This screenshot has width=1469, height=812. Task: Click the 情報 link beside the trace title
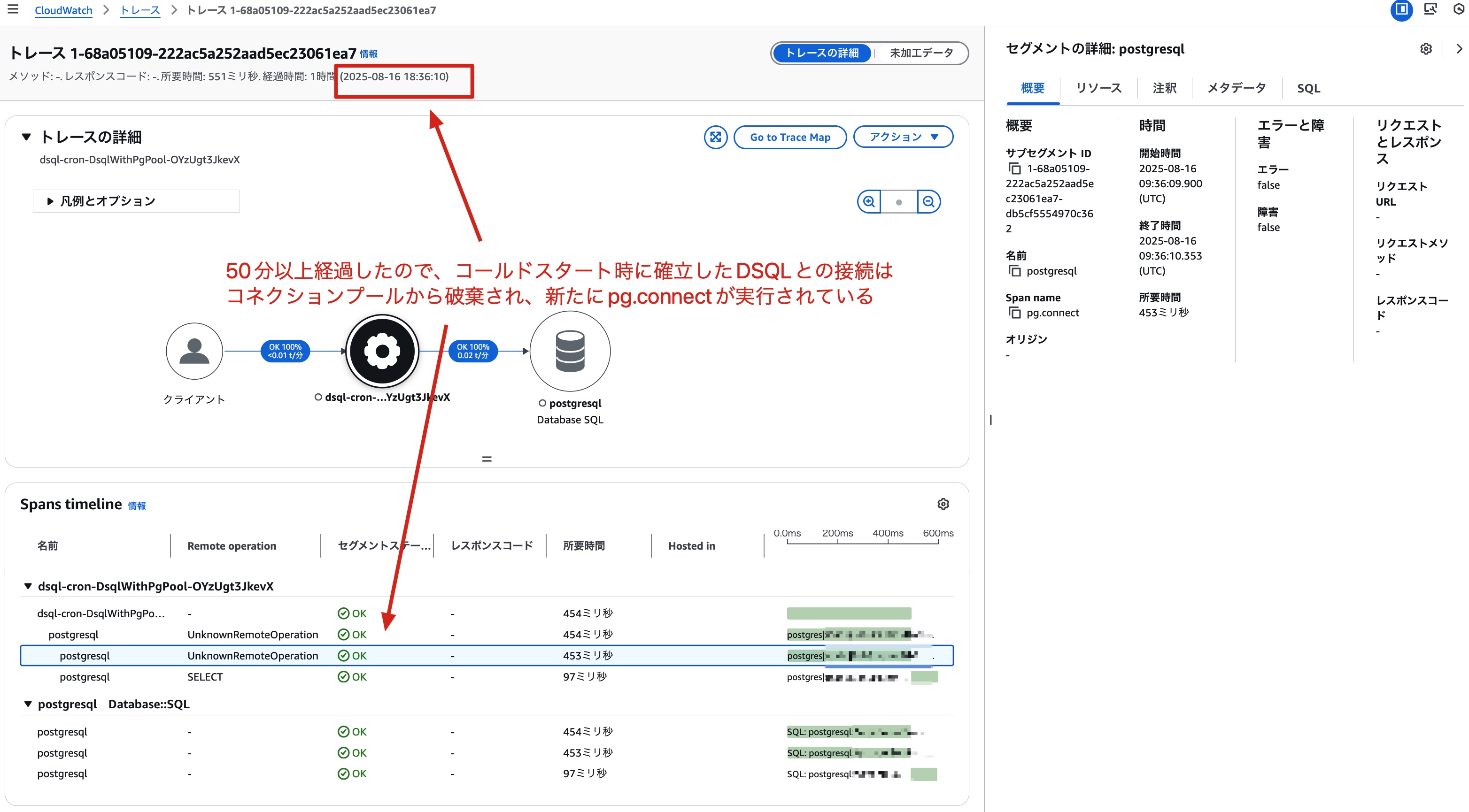click(368, 54)
